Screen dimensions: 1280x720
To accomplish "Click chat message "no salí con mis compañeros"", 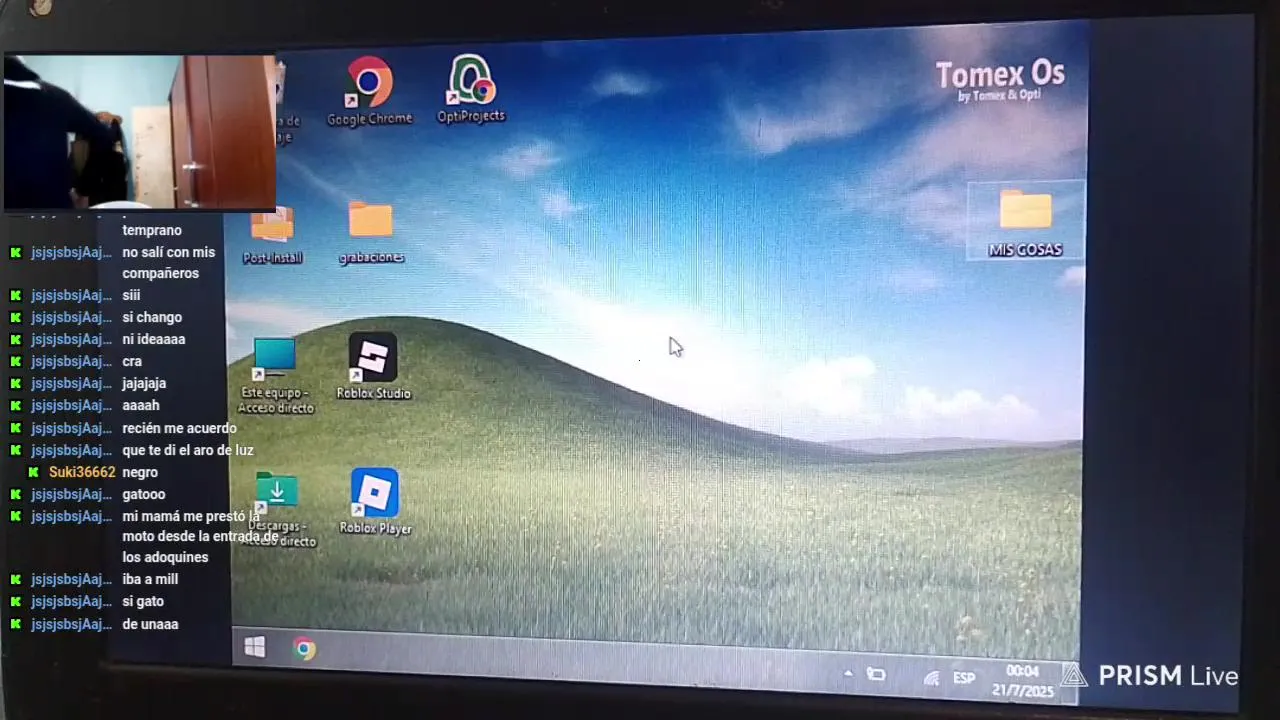I will pos(169,262).
